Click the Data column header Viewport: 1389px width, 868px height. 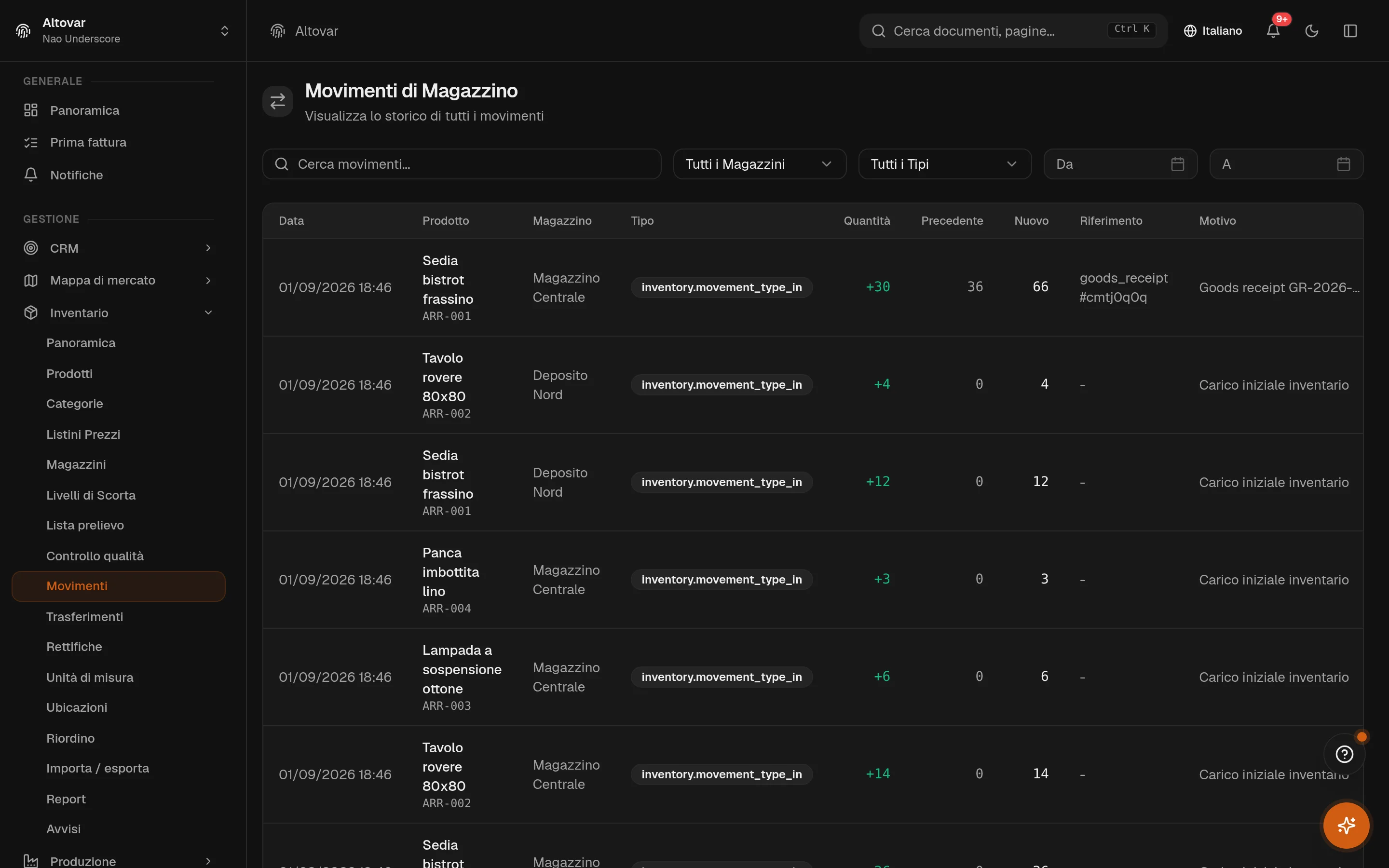[291, 221]
